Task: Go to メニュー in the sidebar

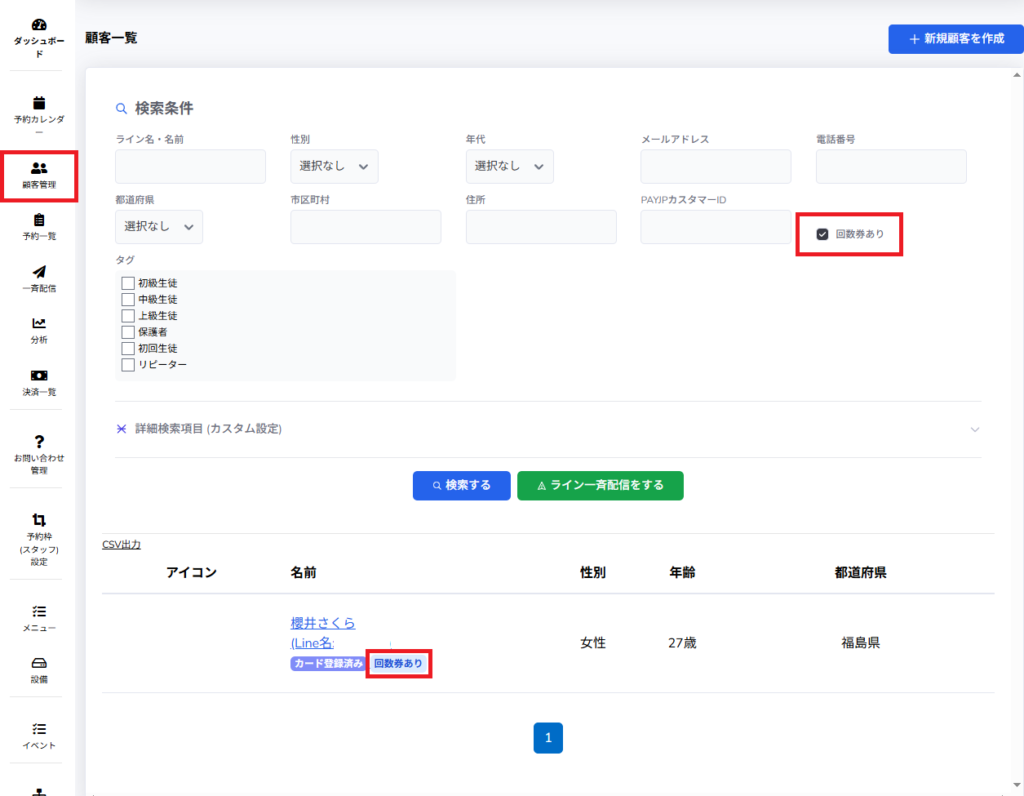Action: (39, 617)
